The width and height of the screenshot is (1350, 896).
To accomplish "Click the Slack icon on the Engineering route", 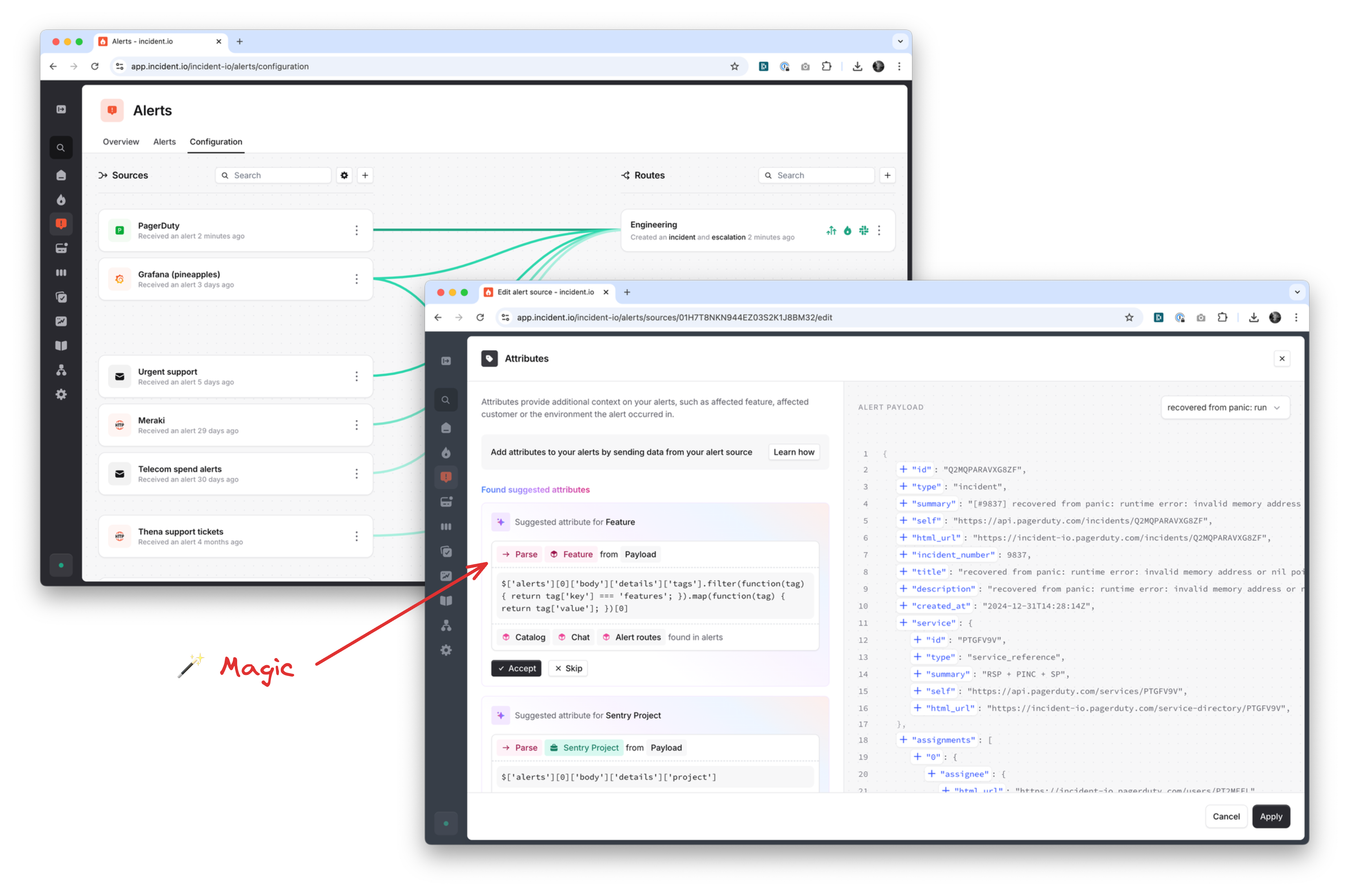I will click(864, 230).
